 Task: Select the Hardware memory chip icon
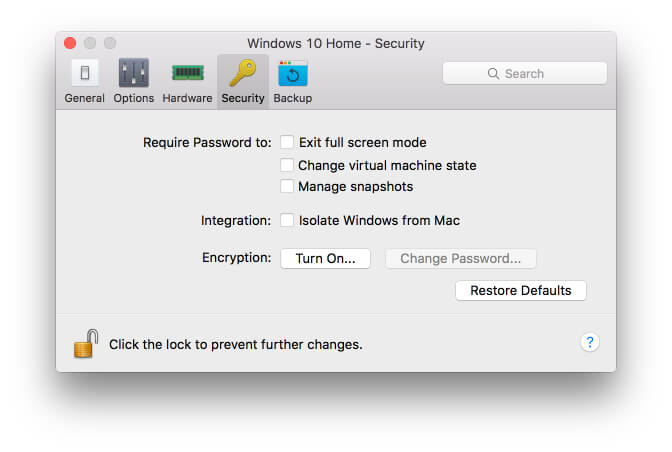coord(187,73)
